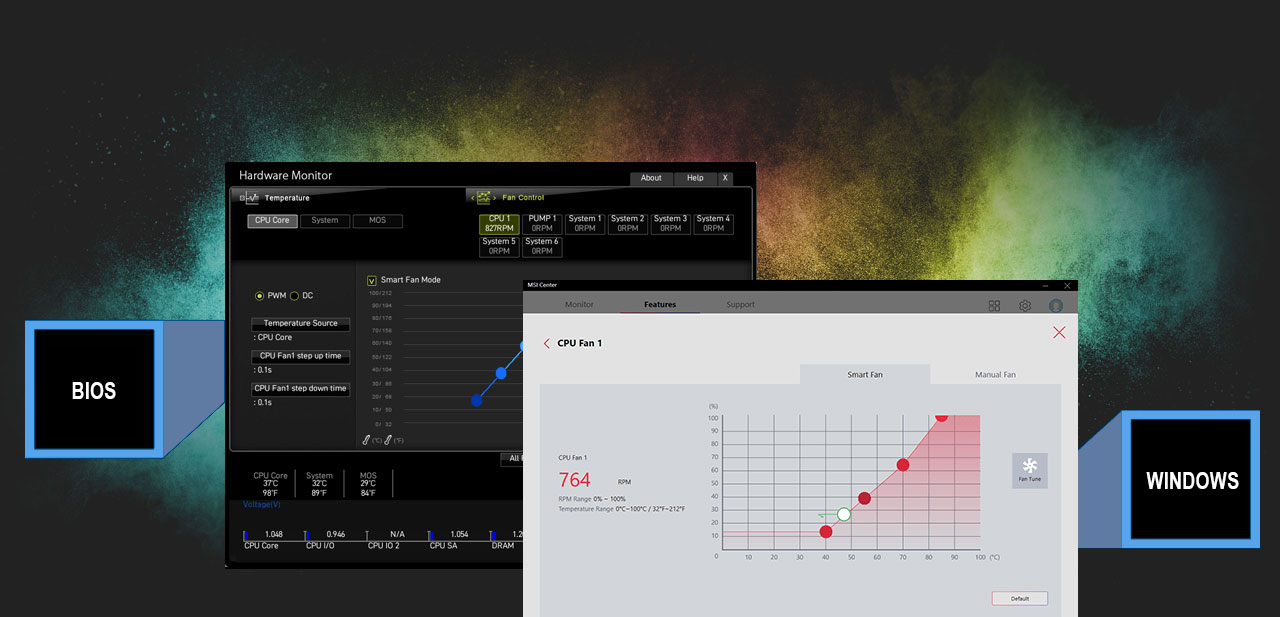Open the user profile icon in MSI Center
This screenshot has height=617, width=1280.
(x=1056, y=305)
